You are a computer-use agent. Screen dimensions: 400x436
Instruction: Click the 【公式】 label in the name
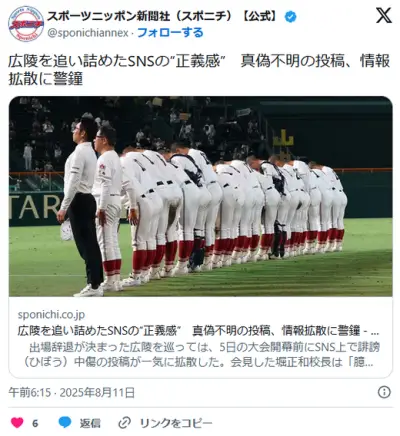tap(261, 16)
